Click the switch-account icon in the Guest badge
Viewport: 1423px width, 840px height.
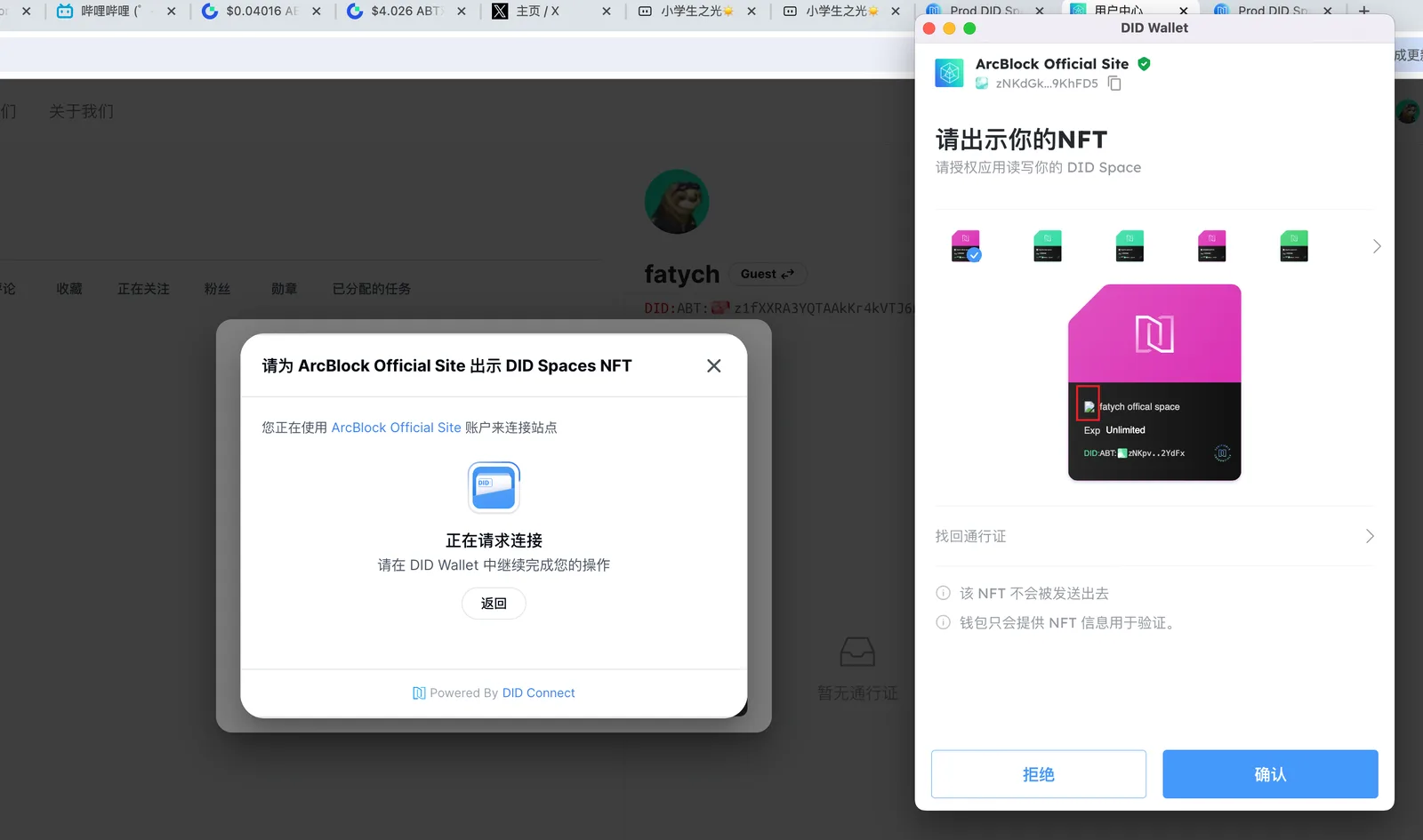point(787,274)
